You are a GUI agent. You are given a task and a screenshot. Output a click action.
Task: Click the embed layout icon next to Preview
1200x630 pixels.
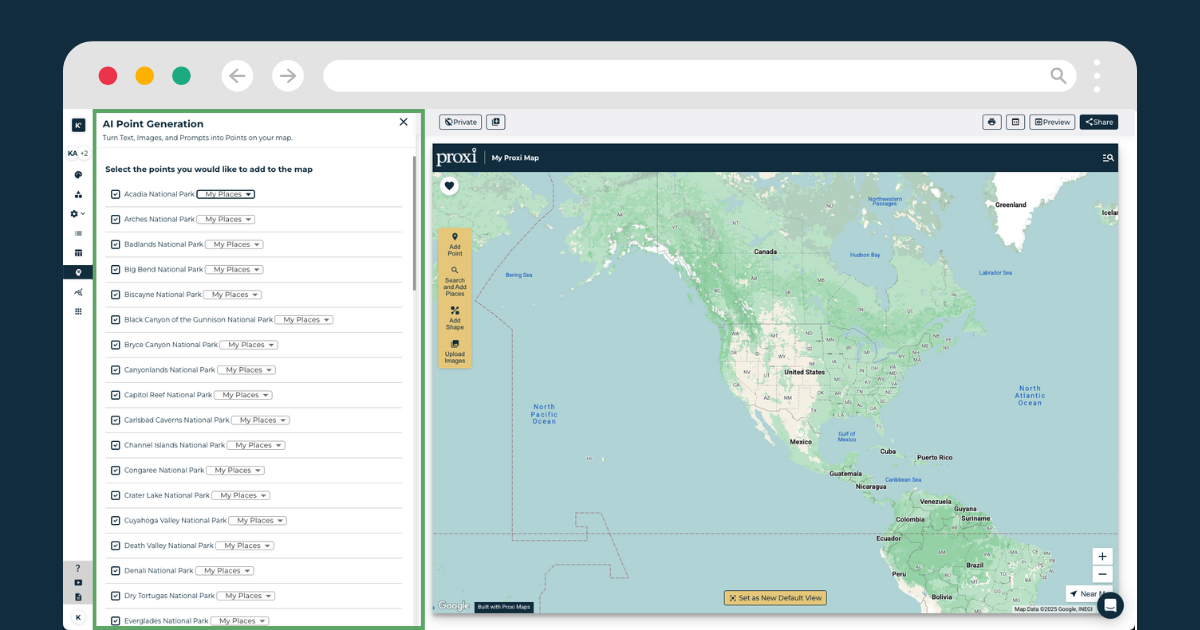point(1015,122)
